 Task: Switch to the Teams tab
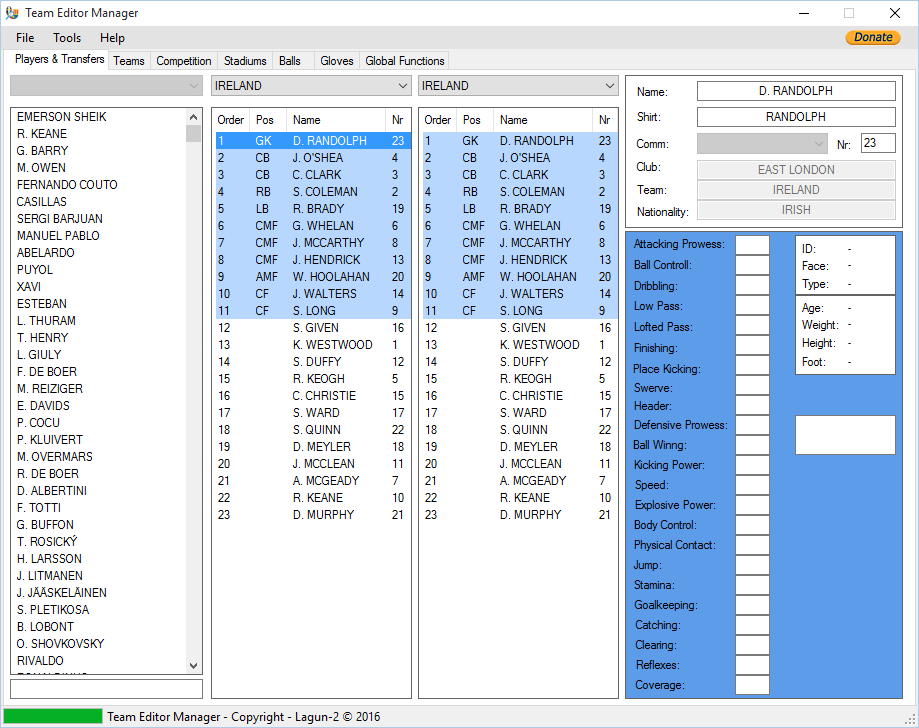point(129,61)
